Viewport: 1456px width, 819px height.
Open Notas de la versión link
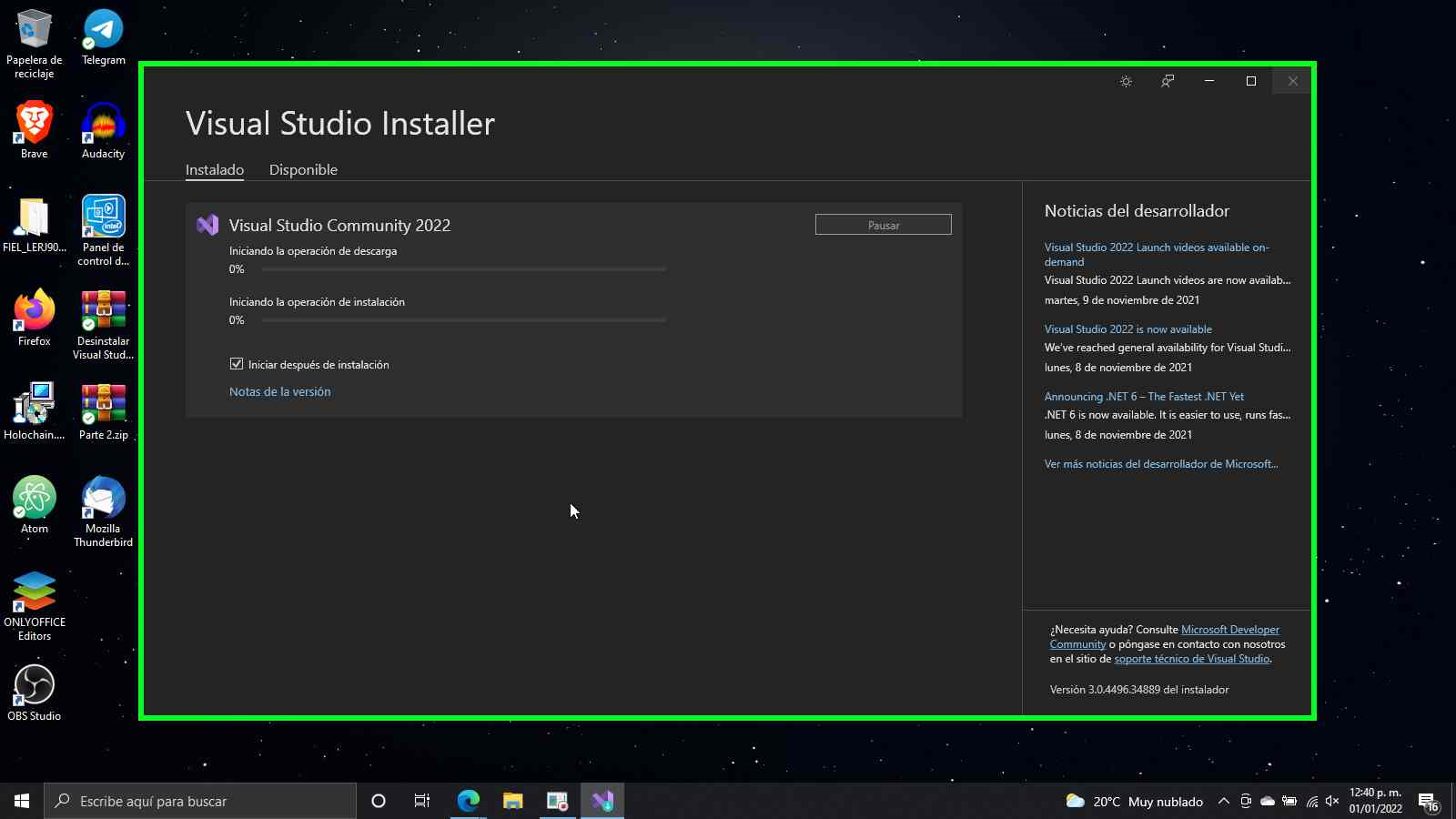pyautogui.click(x=279, y=391)
